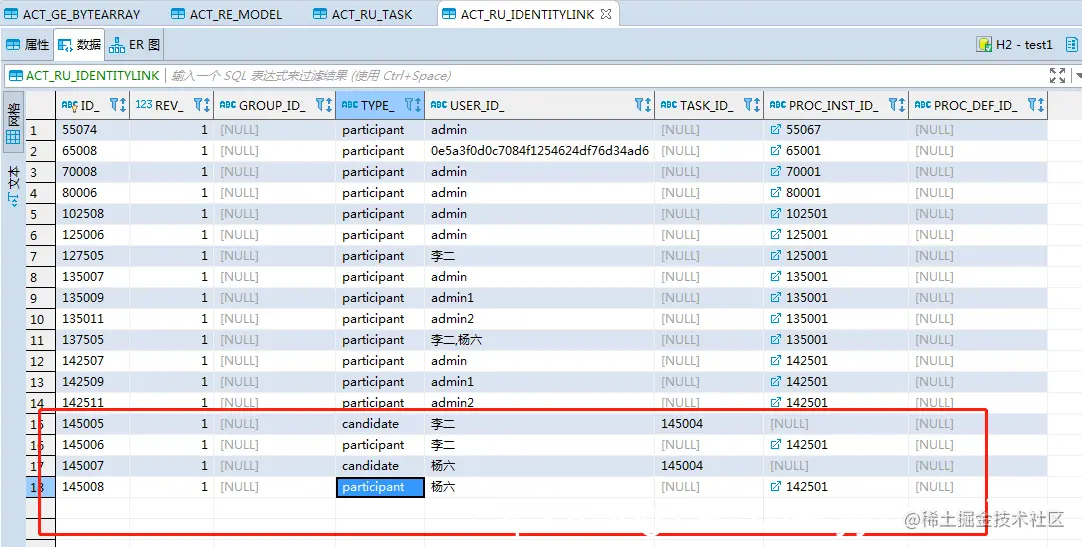Screen dimensions: 1082x547
Task: Select row number 10 header
Action: [x=41, y=319]
